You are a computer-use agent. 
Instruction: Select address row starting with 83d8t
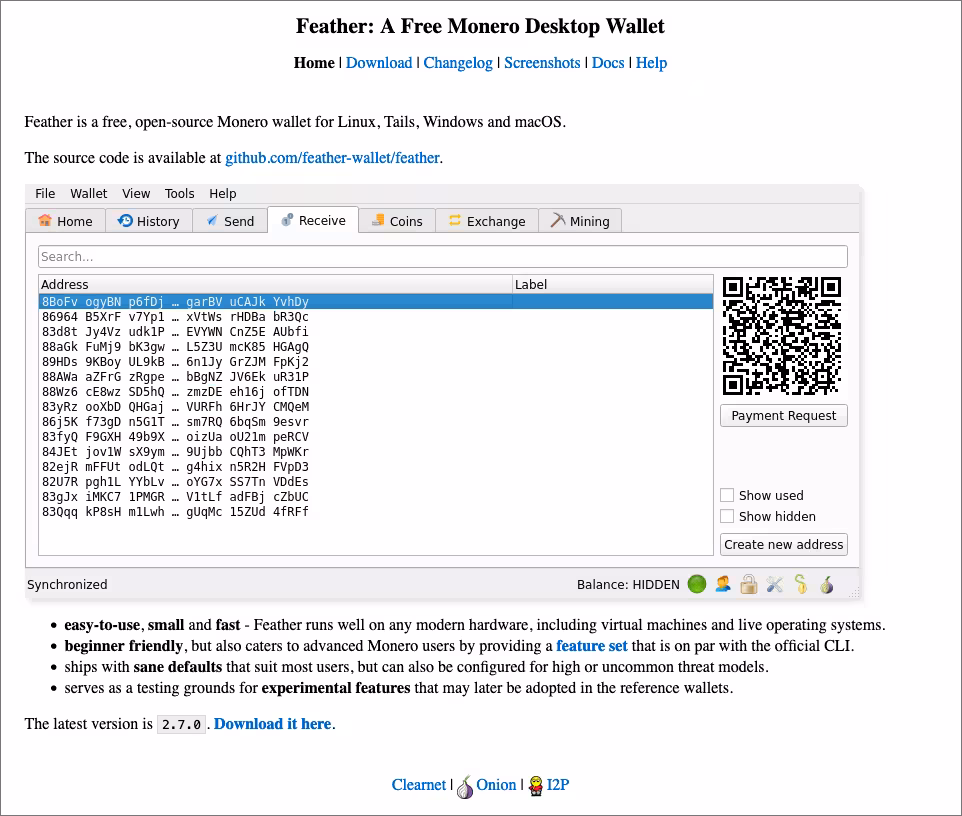(x=375, y=331)
